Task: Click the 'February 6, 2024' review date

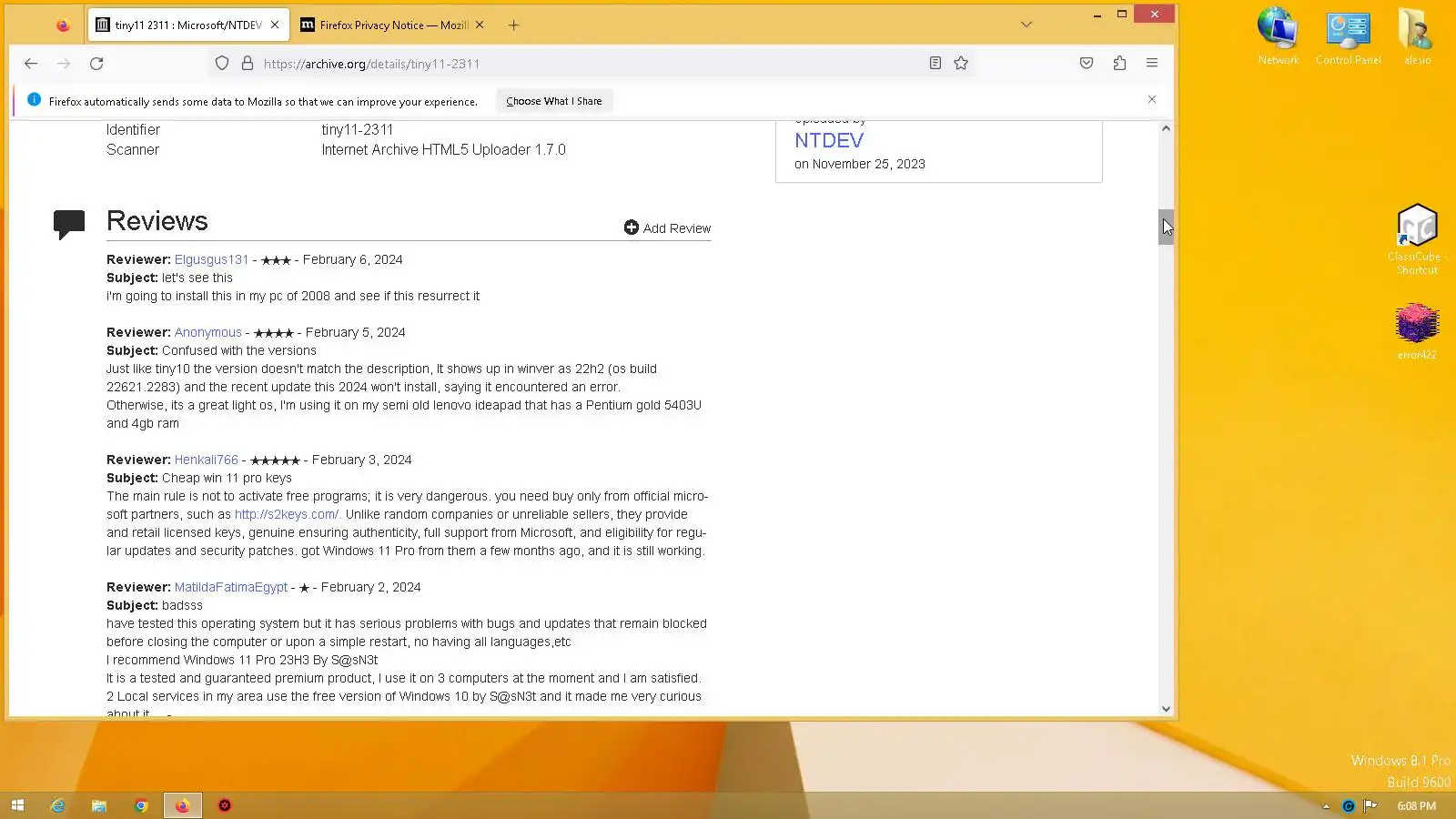Action: pos(352,260)
